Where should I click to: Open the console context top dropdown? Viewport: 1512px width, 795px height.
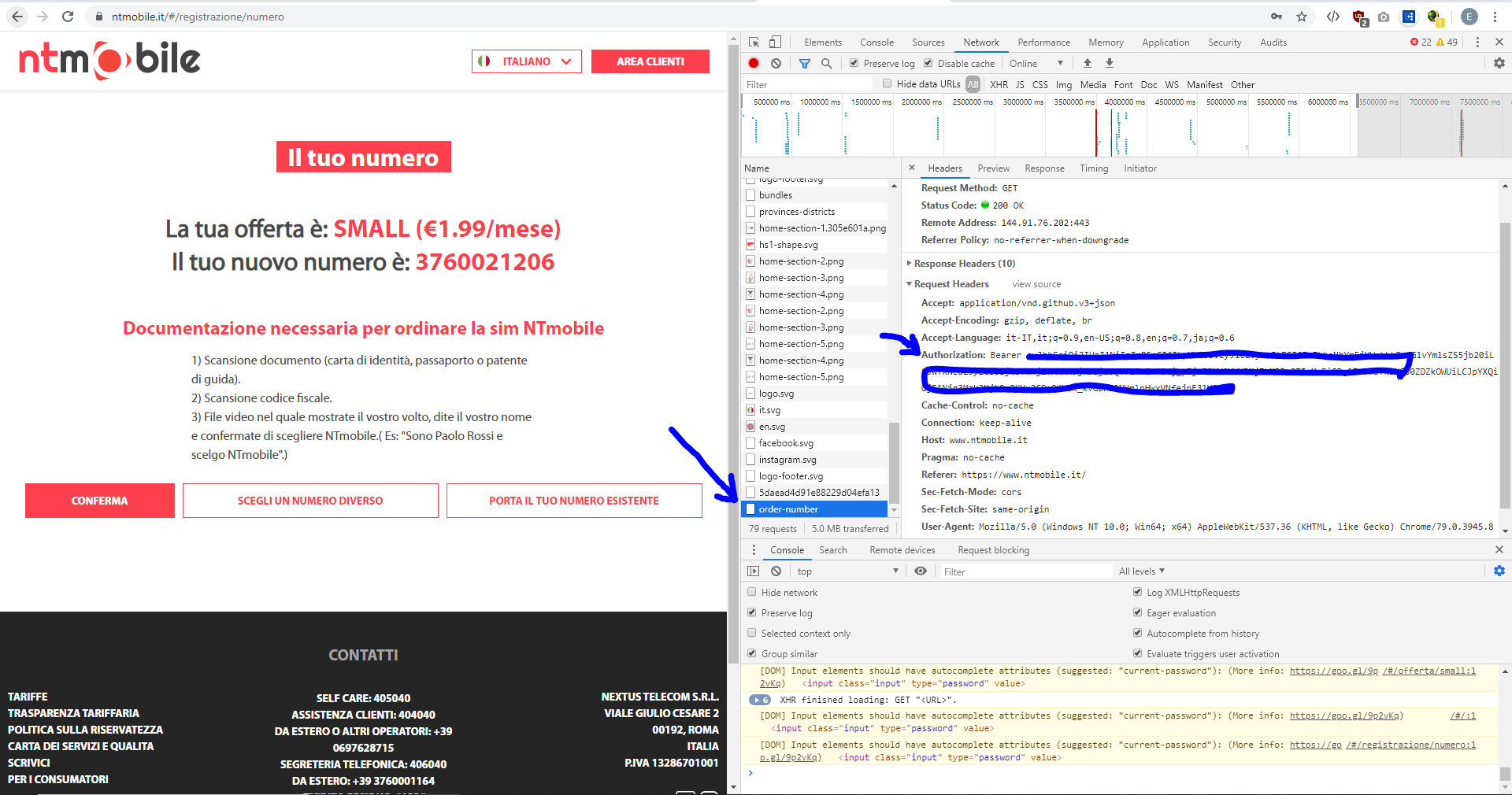(847, 571)
